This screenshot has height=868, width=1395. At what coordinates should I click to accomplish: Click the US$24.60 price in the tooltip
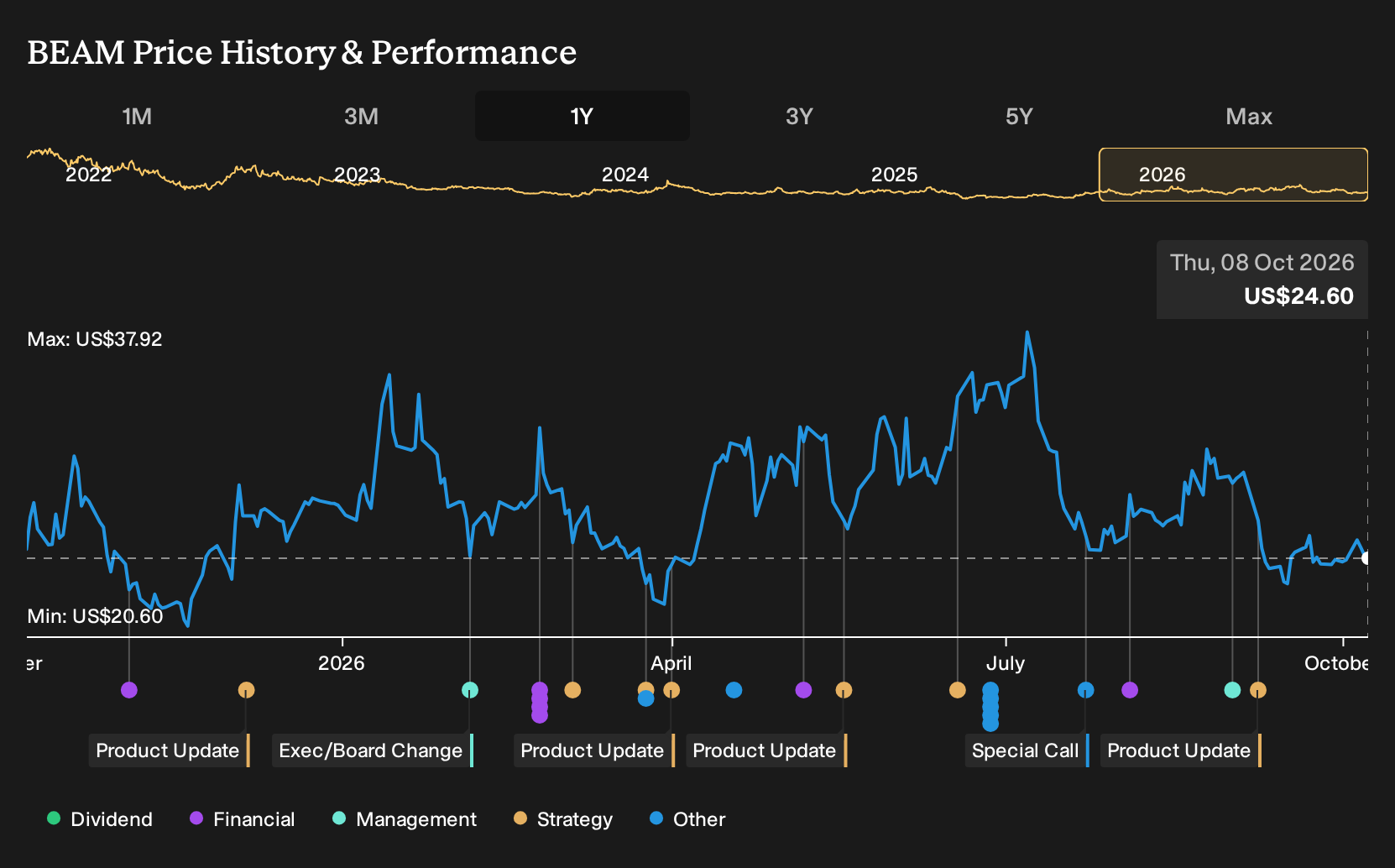click(x=1298, y=296)
